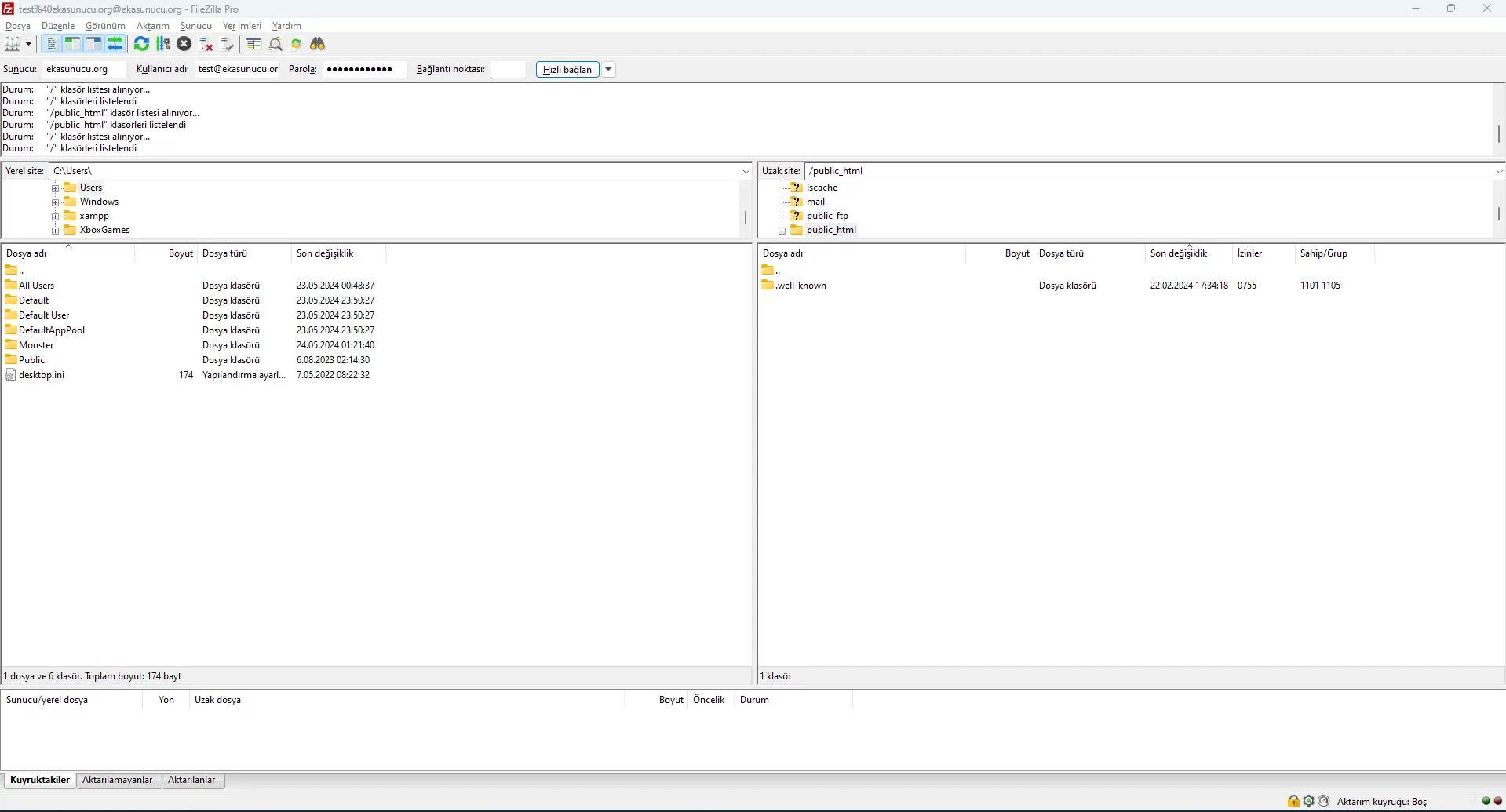Toggle transfer queue display
The height and width of the screenshot is (812, 1506).
[x=115, y=44]
